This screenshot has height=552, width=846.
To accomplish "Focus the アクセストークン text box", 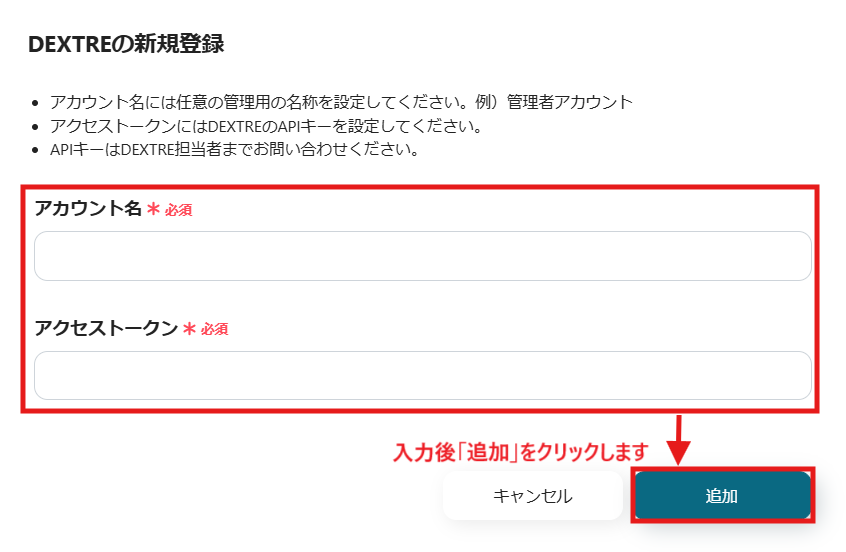I will tap(422, 375).
